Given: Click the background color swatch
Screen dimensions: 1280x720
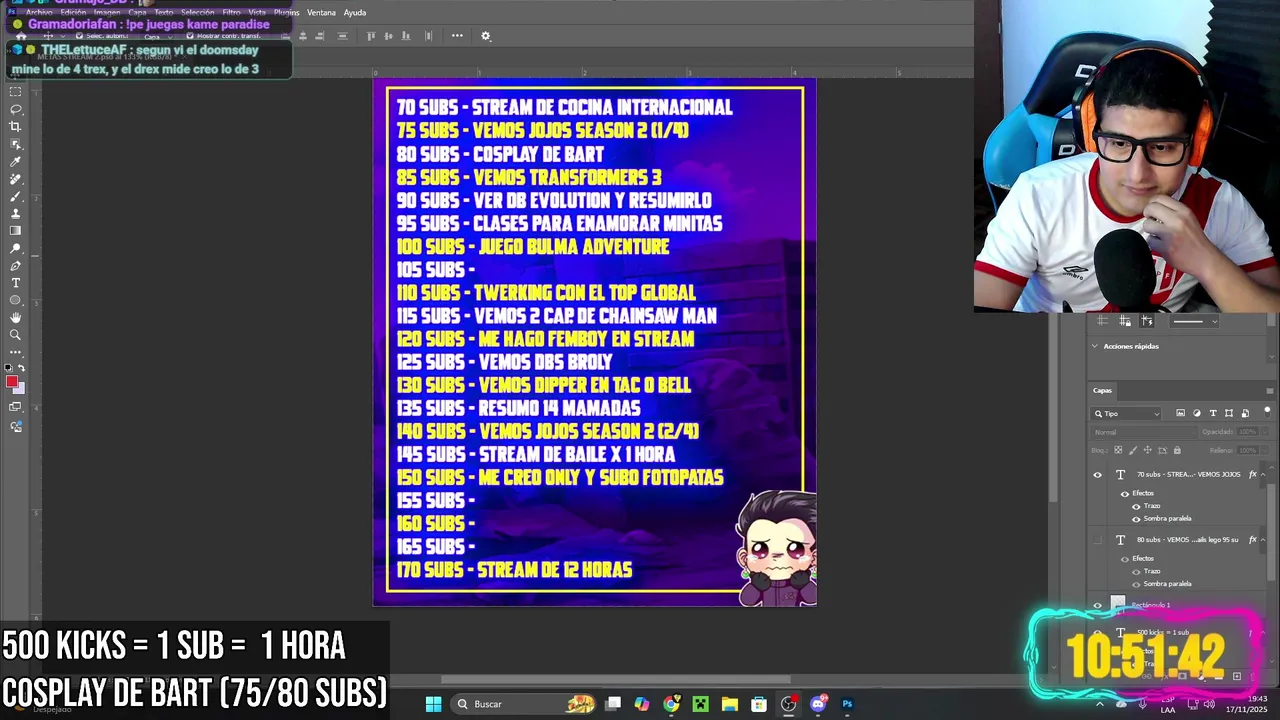Looking at the screenshot, I should click(x=20, y=388).
